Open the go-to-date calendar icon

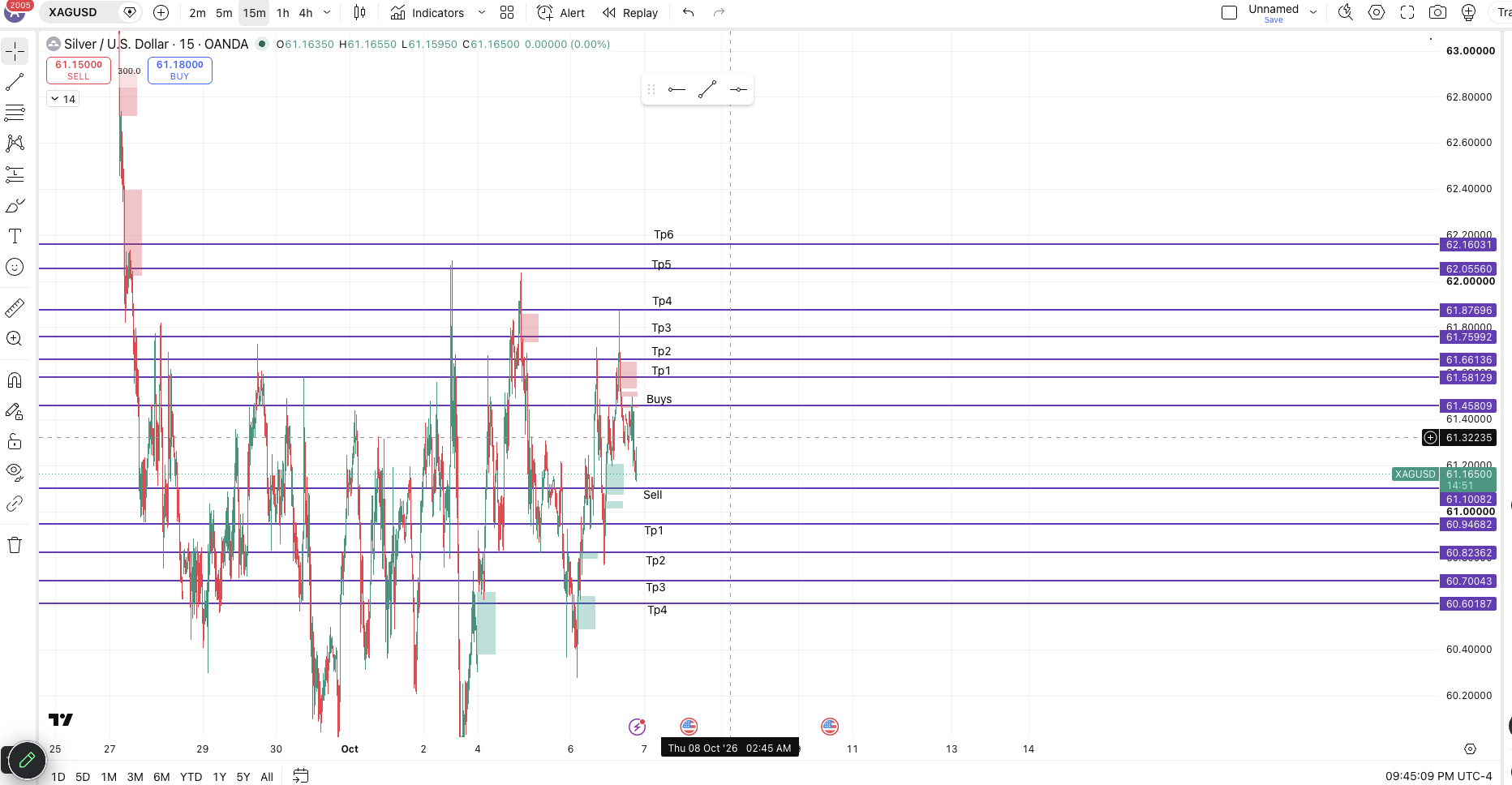(300, 776)
